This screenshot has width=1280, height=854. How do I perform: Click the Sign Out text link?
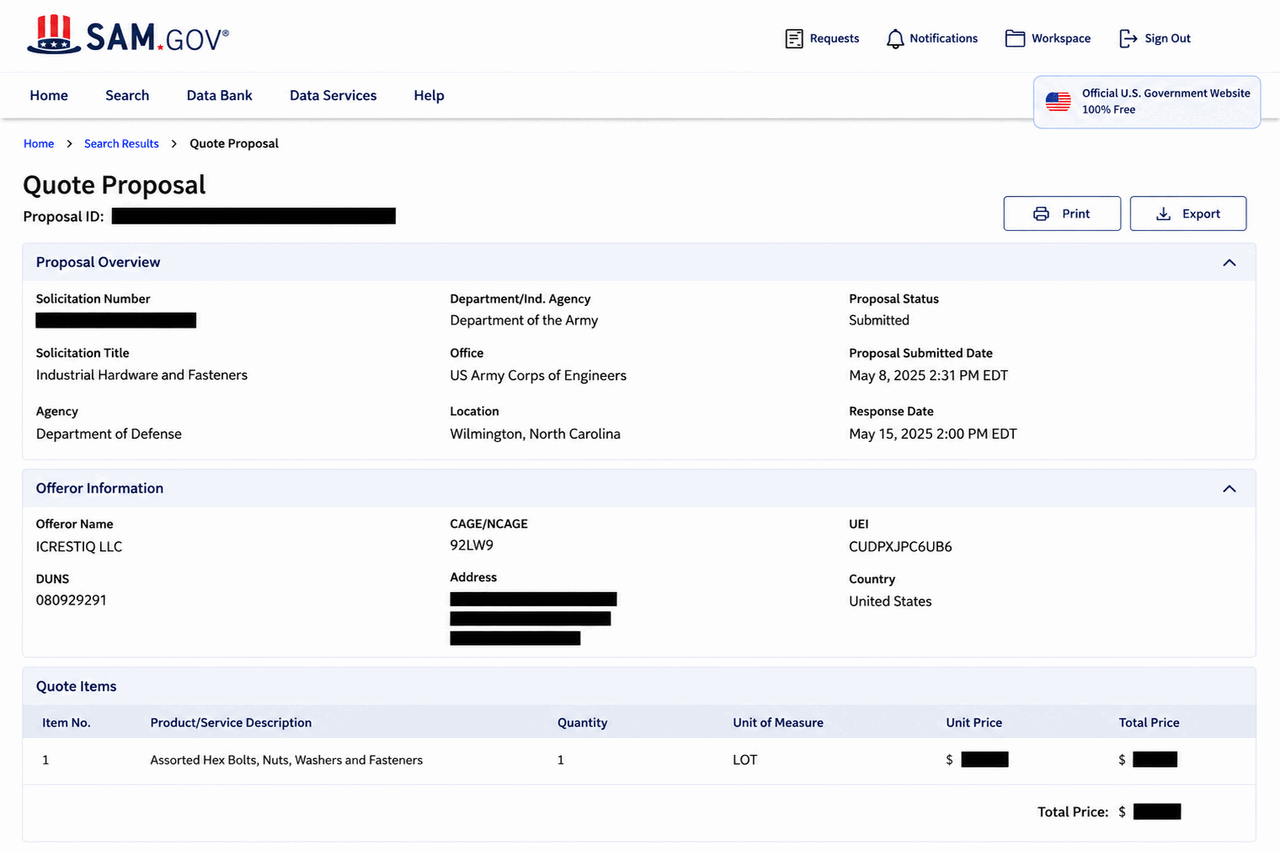1168,39
